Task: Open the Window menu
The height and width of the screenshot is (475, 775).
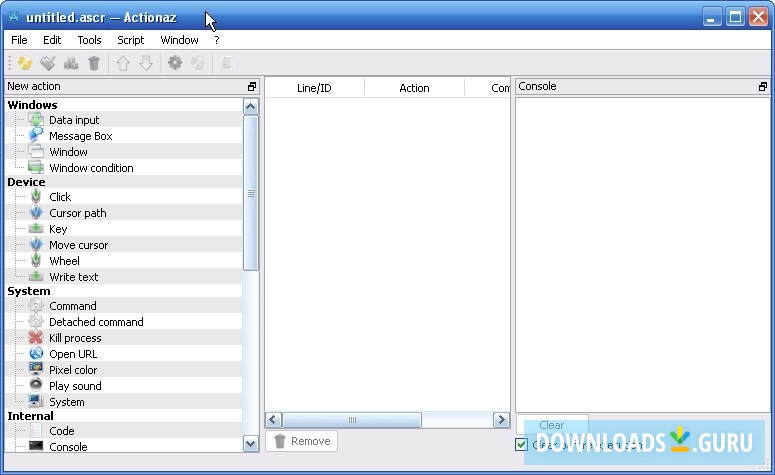Action: (x=179, y=40)
